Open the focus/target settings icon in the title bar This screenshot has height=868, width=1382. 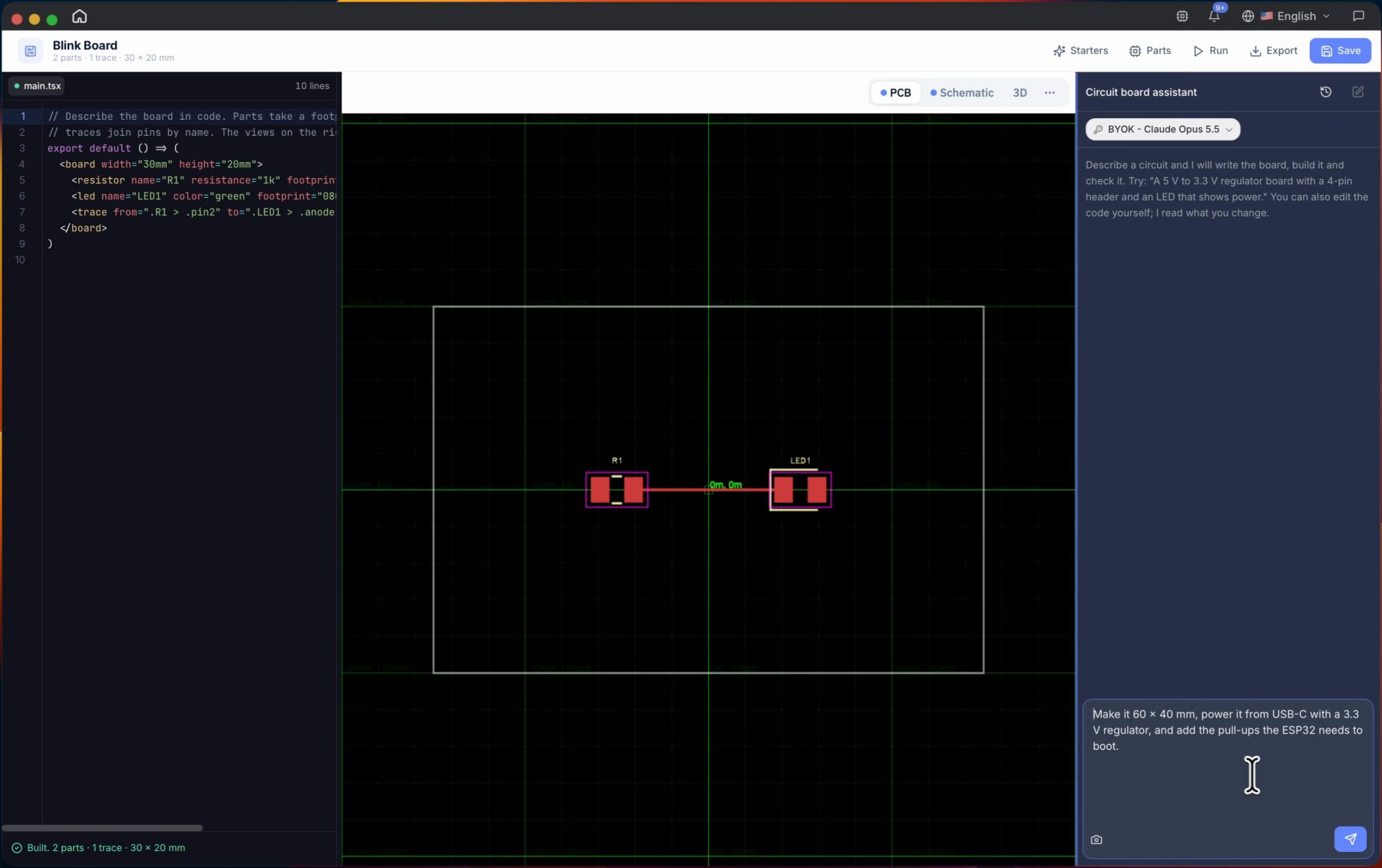1182,16
